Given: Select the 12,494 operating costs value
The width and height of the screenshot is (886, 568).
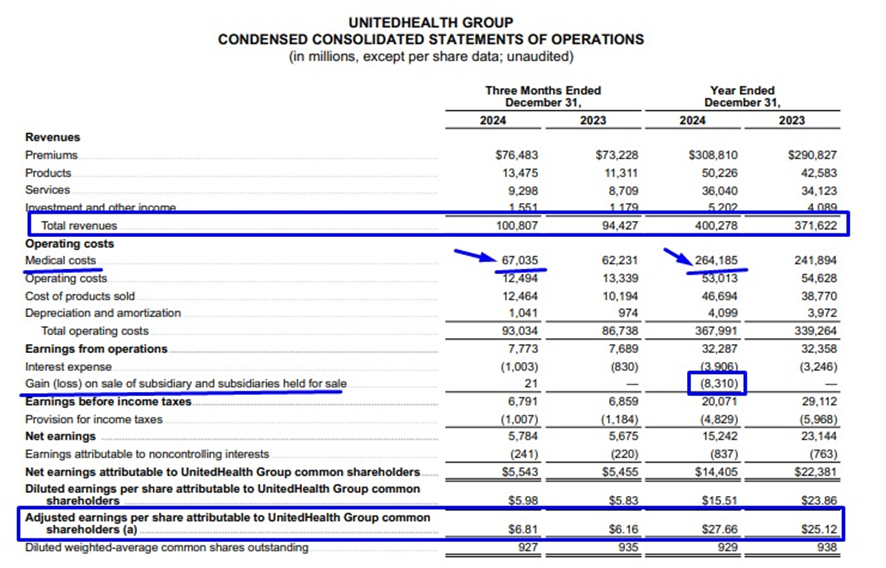Looking at the screenshot, I should pyautogui.click(x=520, y=279).
